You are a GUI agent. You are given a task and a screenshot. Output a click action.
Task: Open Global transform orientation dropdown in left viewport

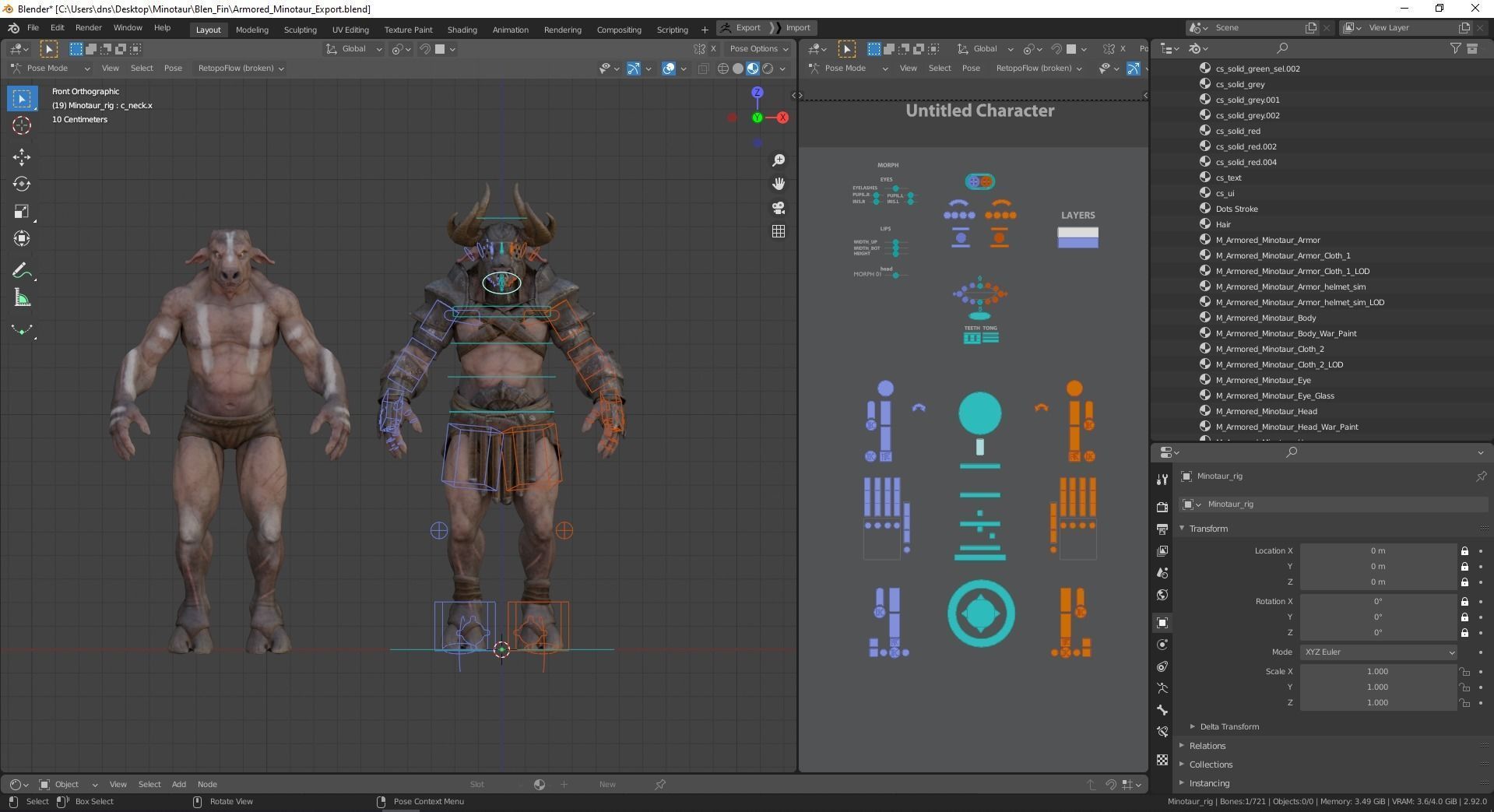(x=353, y=49)
